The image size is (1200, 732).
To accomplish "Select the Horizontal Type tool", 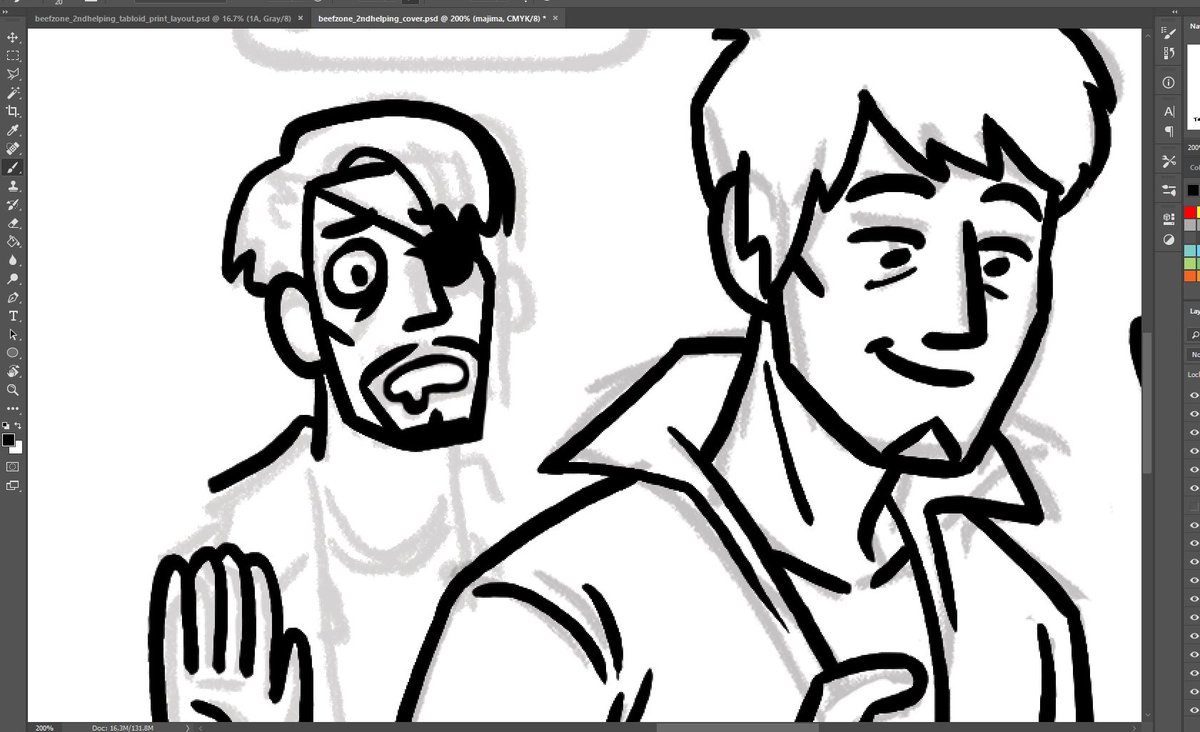I will (13, 316).
